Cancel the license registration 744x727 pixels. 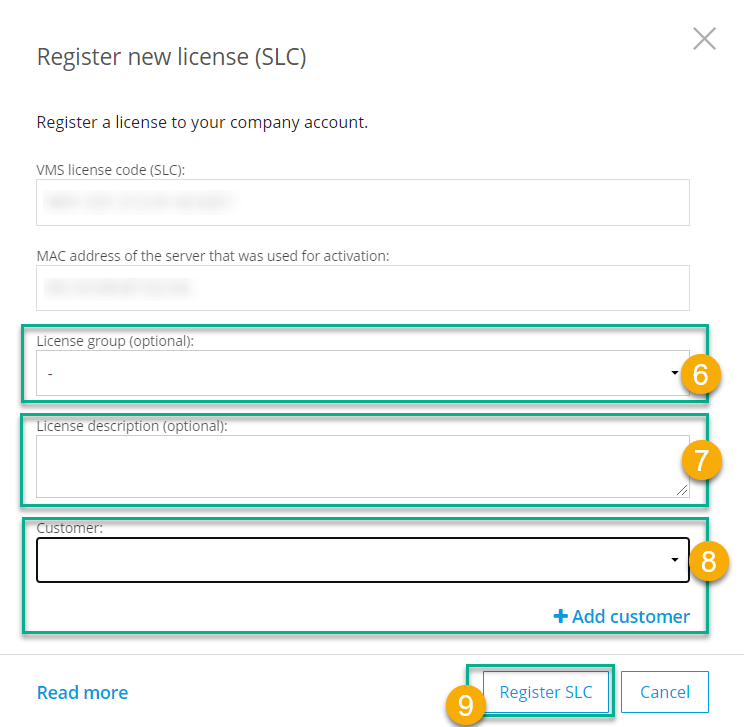(x=664, y=692)
